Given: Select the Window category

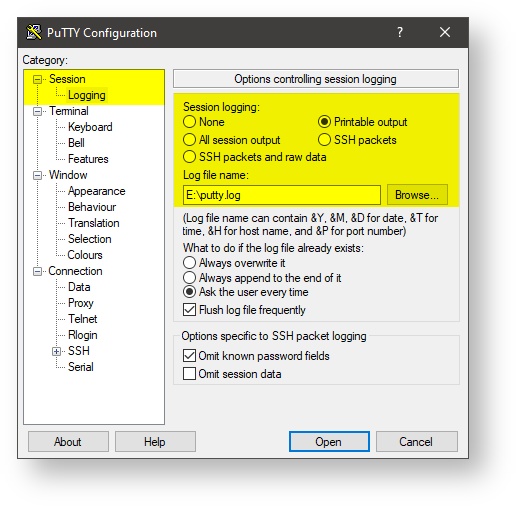Looking at the screenshot, I should pyautogui.click(x=68, y=175).
